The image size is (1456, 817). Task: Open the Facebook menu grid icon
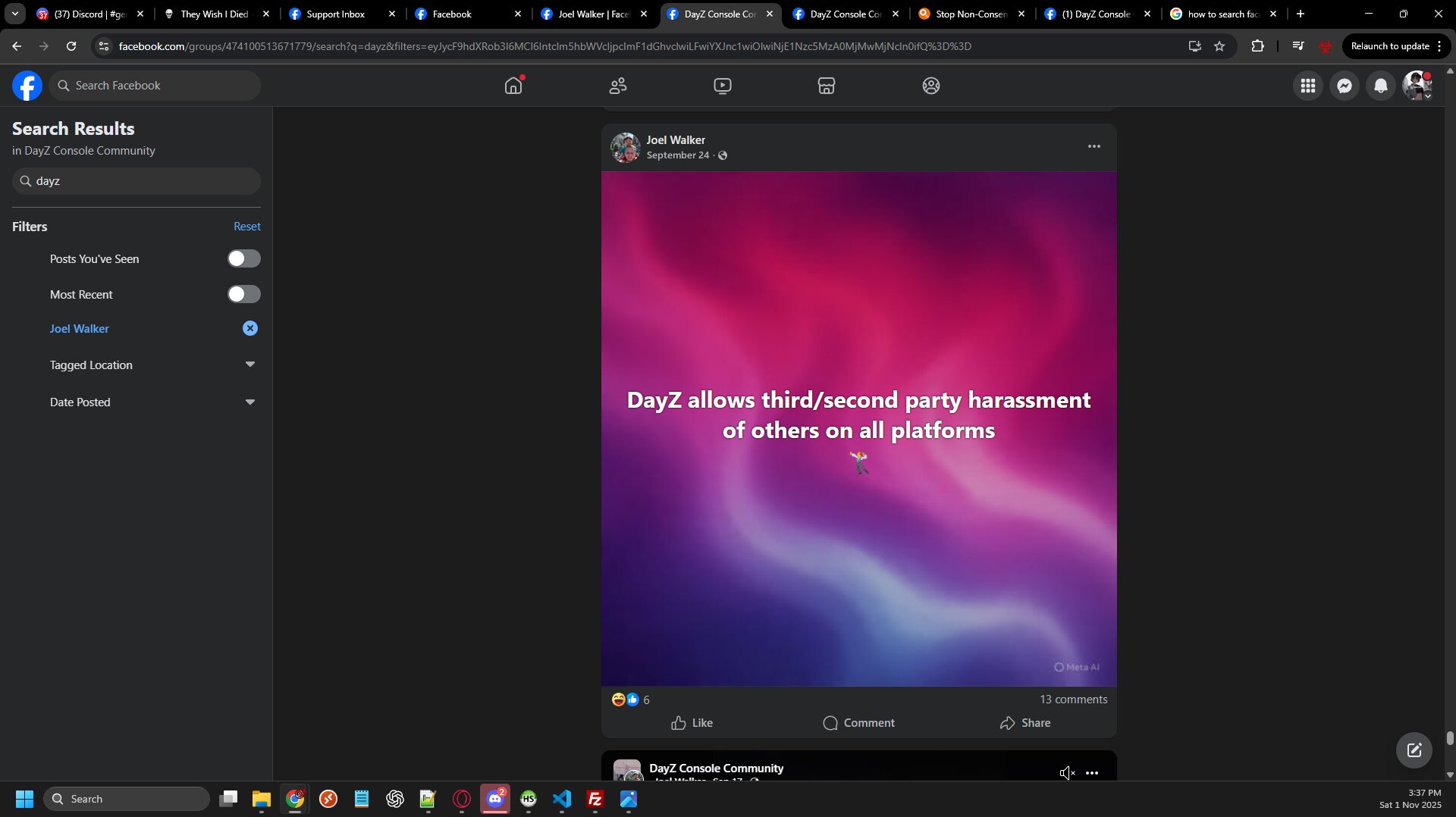point(1308,86)
